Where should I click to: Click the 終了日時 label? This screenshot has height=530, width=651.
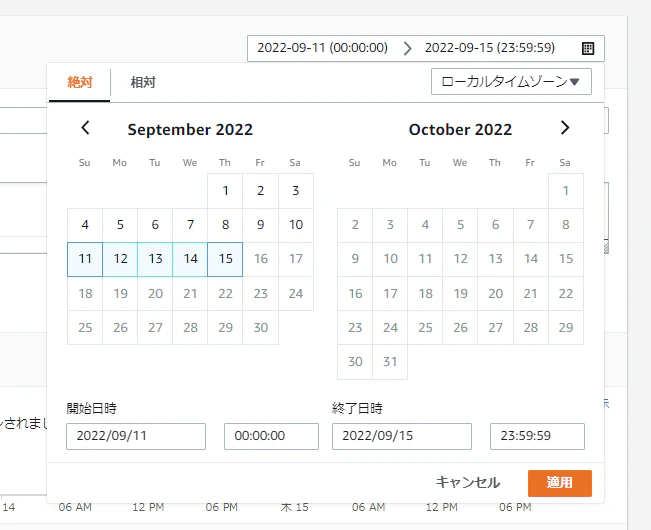click(x=357, y=408)
